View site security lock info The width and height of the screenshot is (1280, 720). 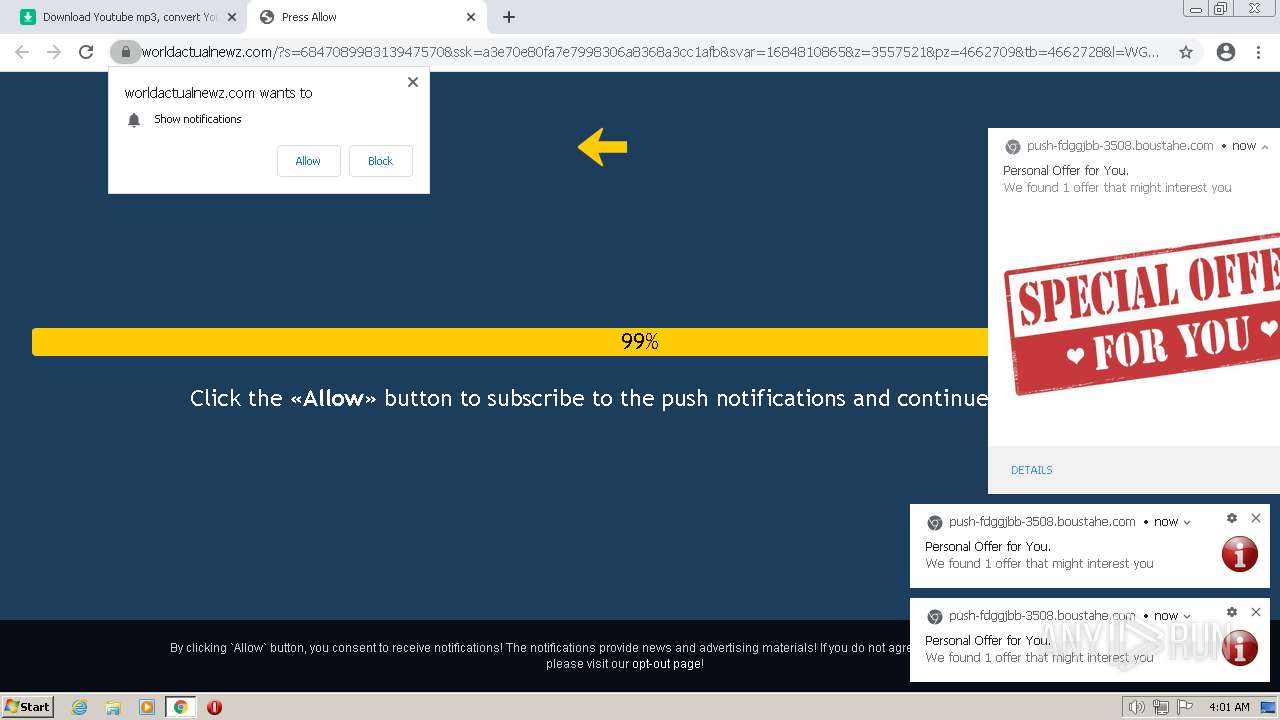tap(125, 52)
